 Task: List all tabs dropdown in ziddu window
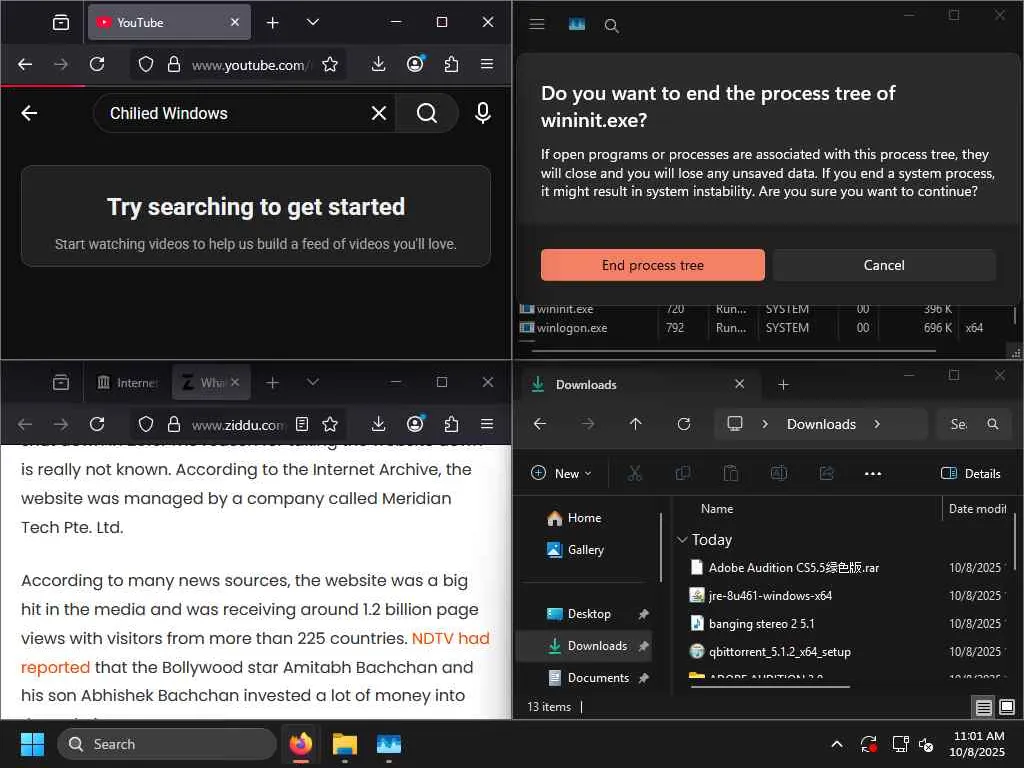click(x=313, y=382)
